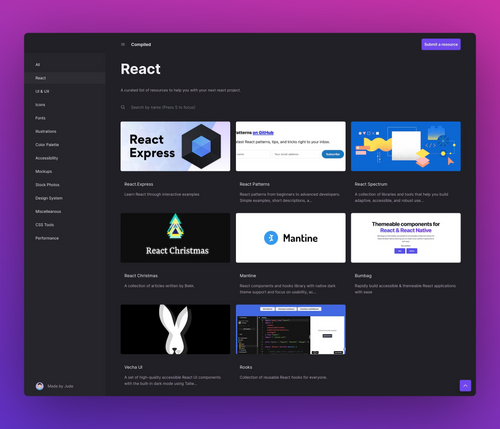Open the Compiled home logo text
500x429 pixels.
141,44
